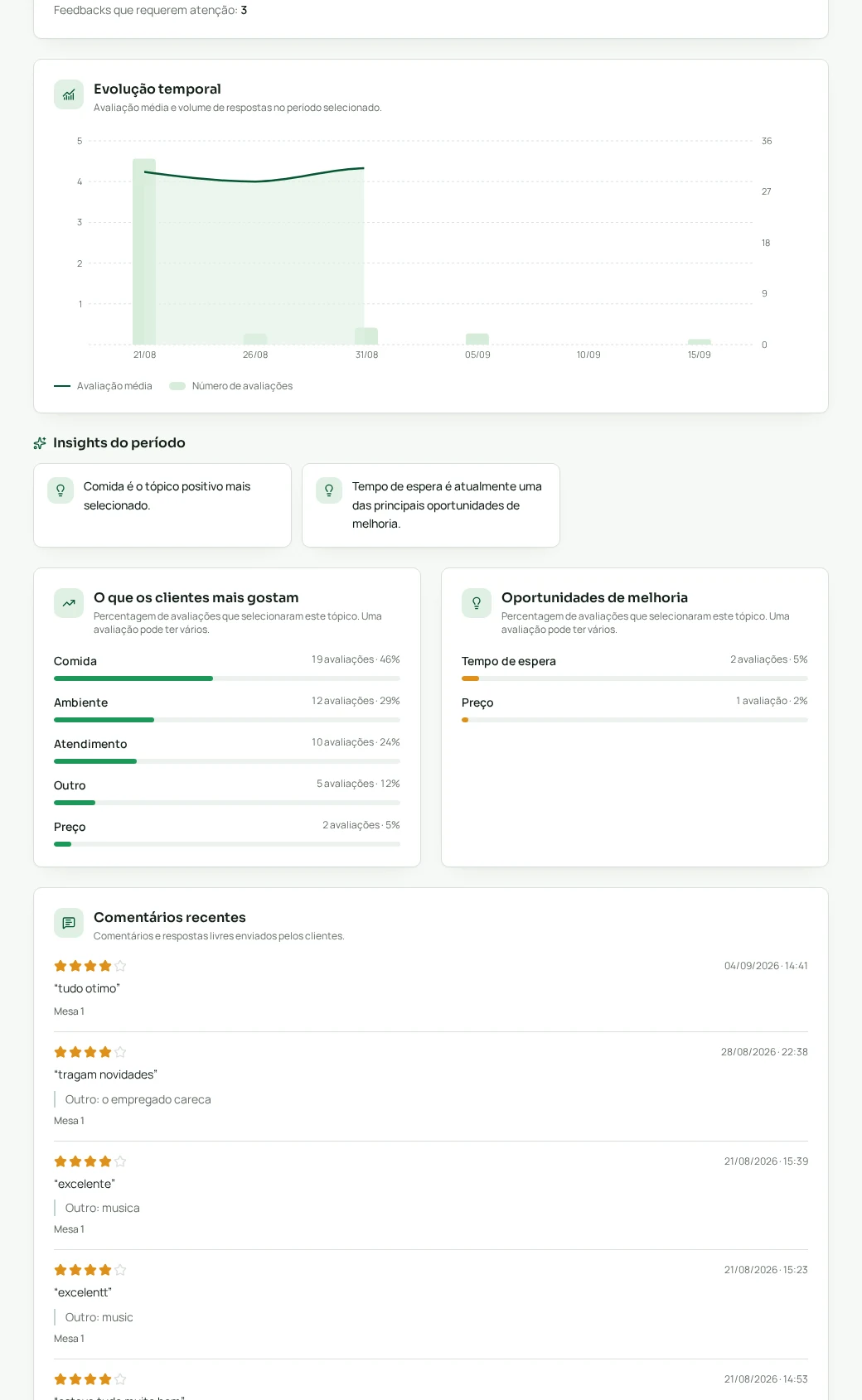Click the lightbulb icon beside Oportunidades de melhoria
Viewport: 862px width, 1400px height.
click(477, 603)
